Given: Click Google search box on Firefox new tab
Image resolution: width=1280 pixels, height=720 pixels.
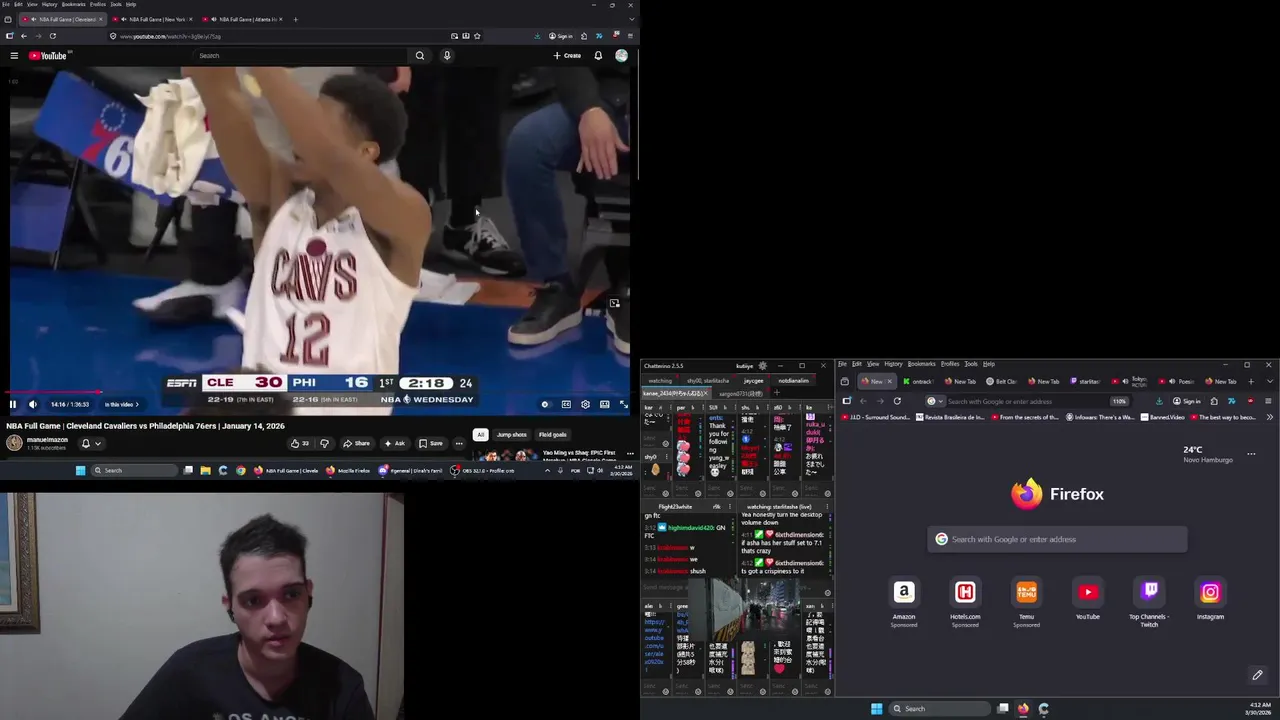Looking at the screenshot, I should coord(1057,539).
